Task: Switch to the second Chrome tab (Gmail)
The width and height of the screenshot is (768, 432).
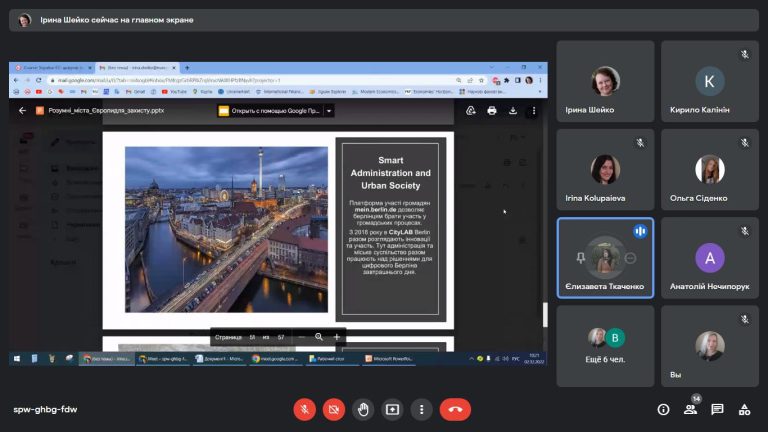Action: (x=138, y=68)
